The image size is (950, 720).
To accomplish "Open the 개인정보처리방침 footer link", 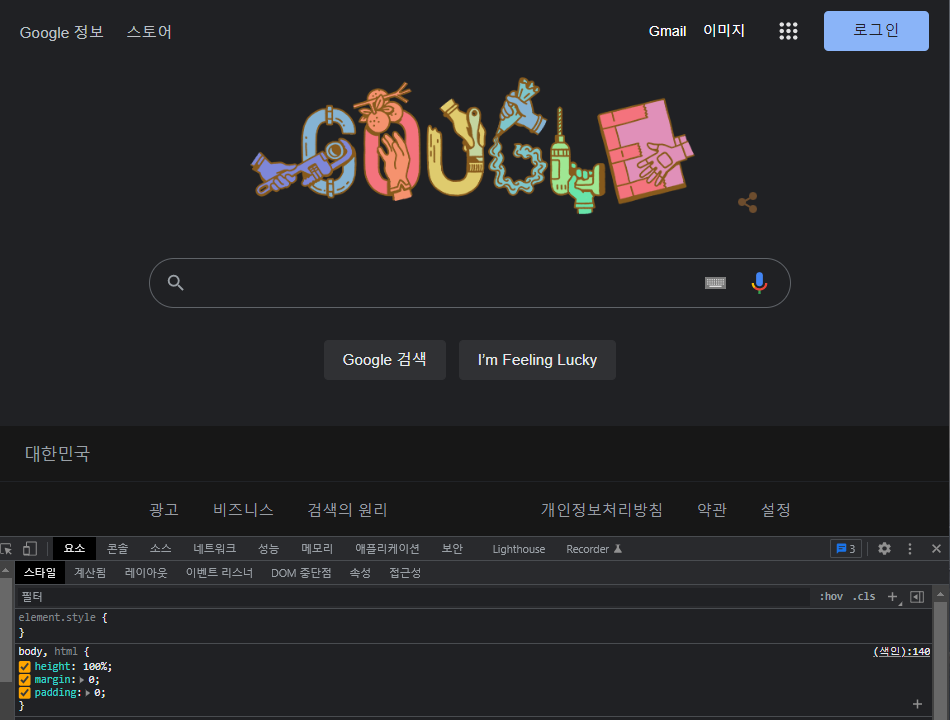I will [602, 509].
